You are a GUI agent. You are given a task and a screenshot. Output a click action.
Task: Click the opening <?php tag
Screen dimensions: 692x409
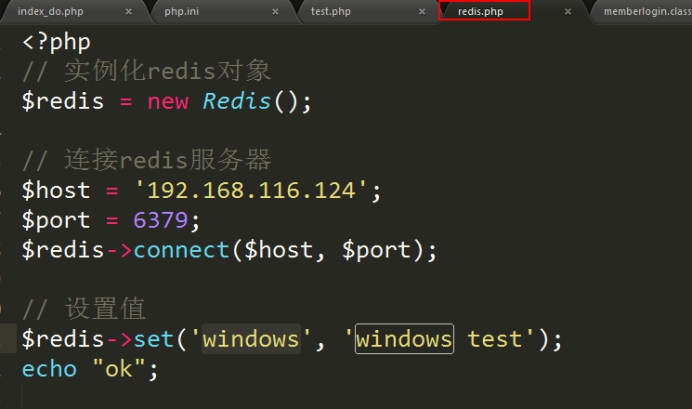click(x=55, y=43)
